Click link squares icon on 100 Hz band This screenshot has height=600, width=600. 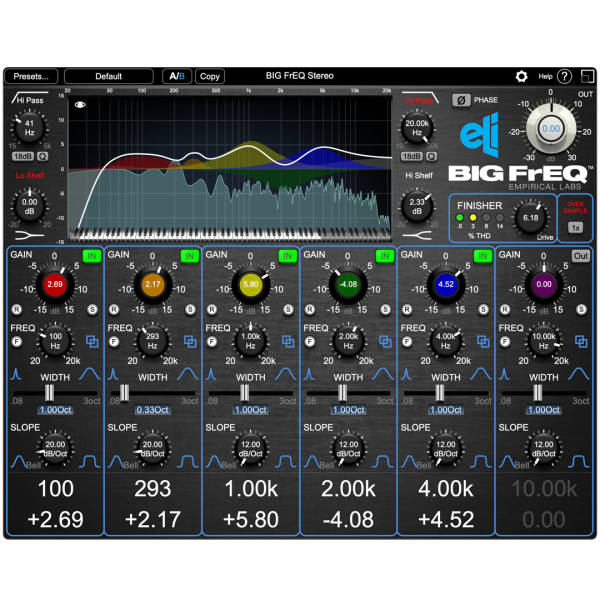click(92, 341)
